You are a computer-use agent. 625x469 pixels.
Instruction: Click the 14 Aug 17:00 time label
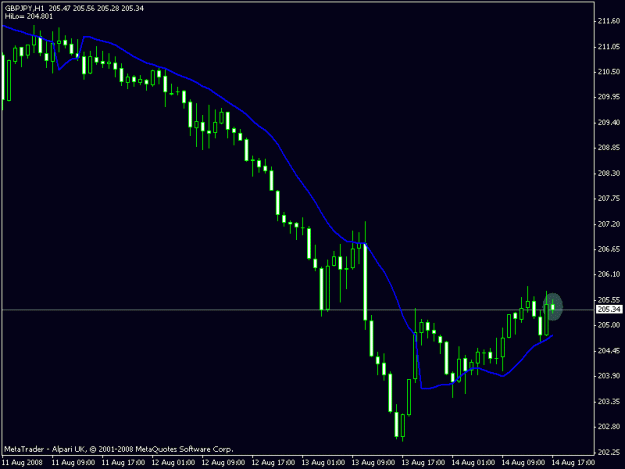(573, 462)
